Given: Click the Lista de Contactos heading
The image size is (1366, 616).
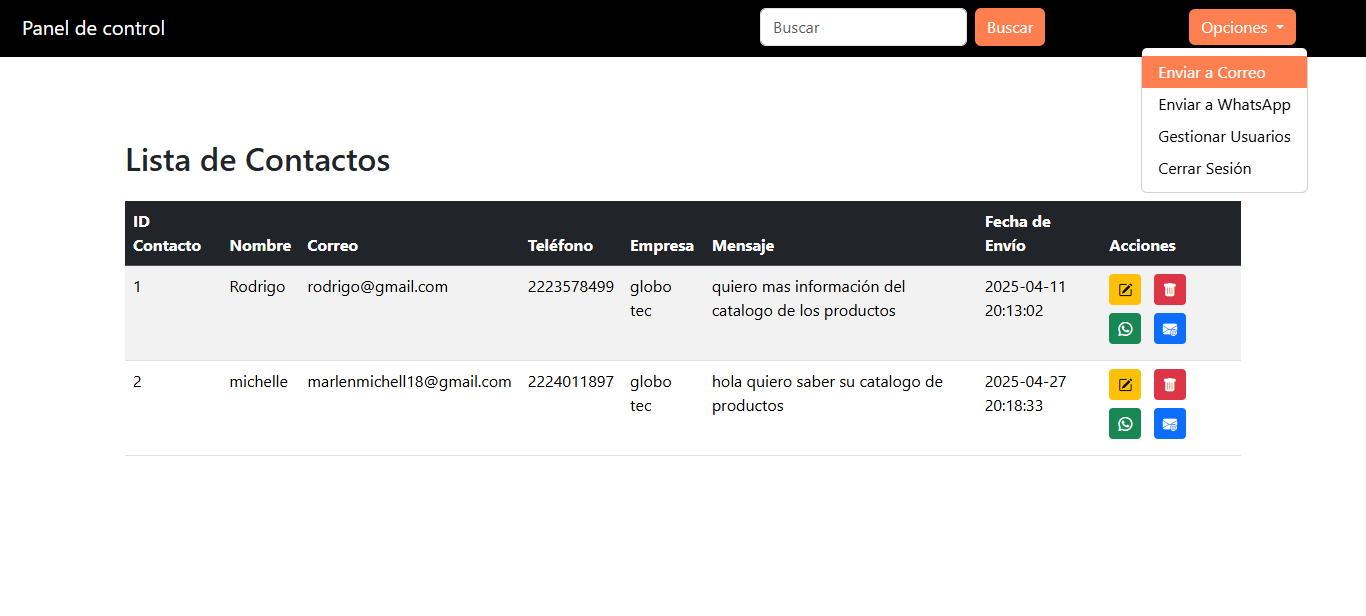Looking at the screenshot, I should 257,160.
